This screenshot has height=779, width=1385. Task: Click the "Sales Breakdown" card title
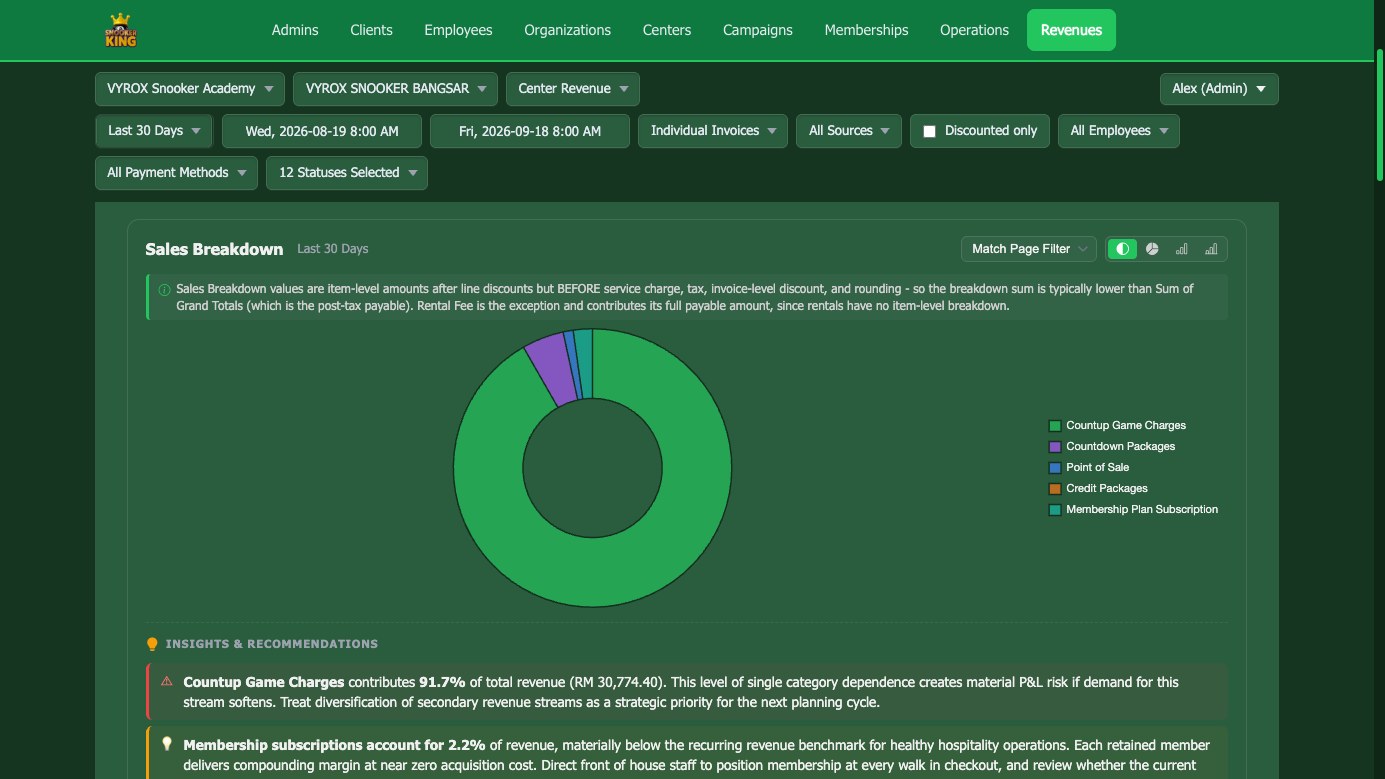[214, 249]
